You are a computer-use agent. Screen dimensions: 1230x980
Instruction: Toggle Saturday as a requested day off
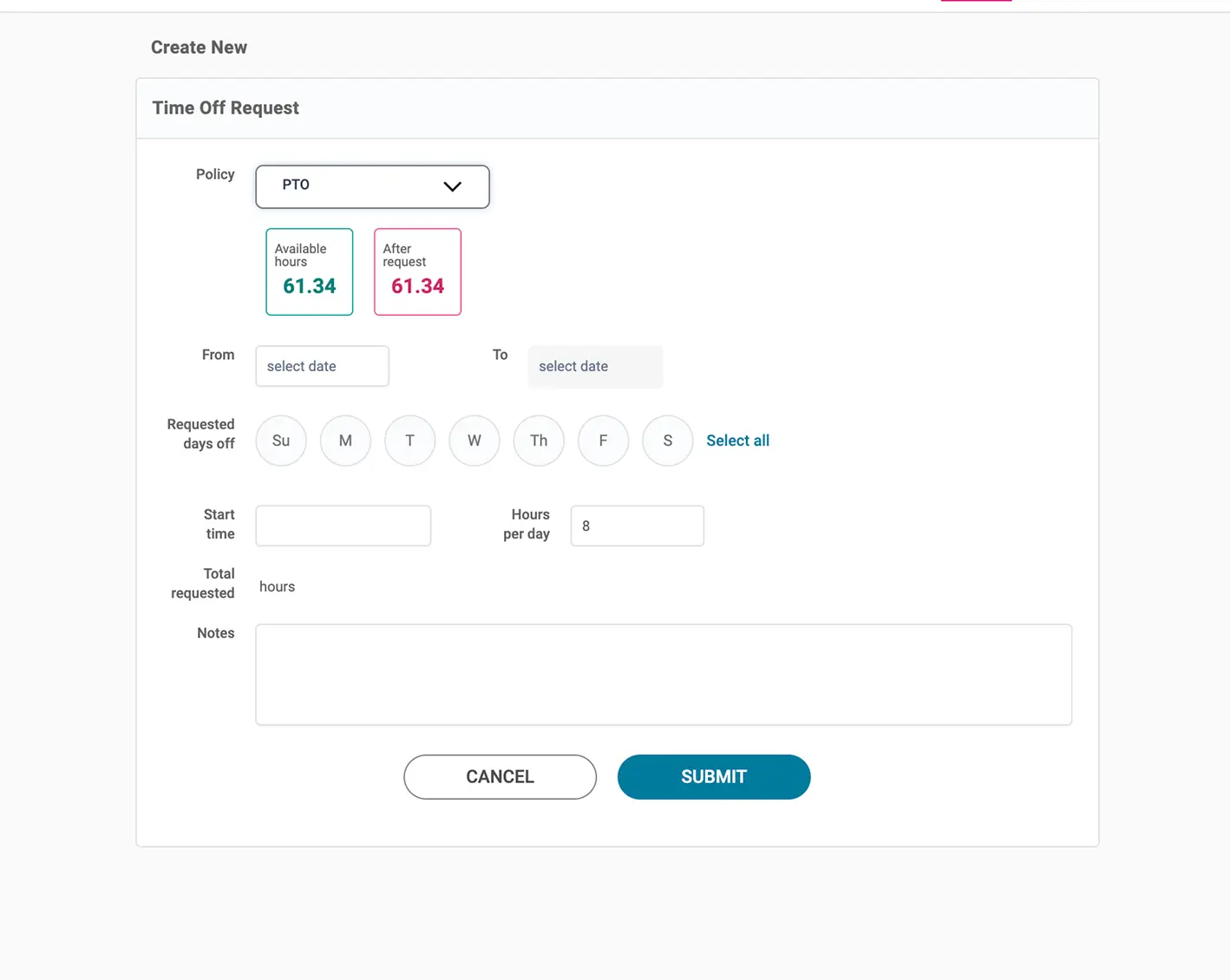pos(667,441)
